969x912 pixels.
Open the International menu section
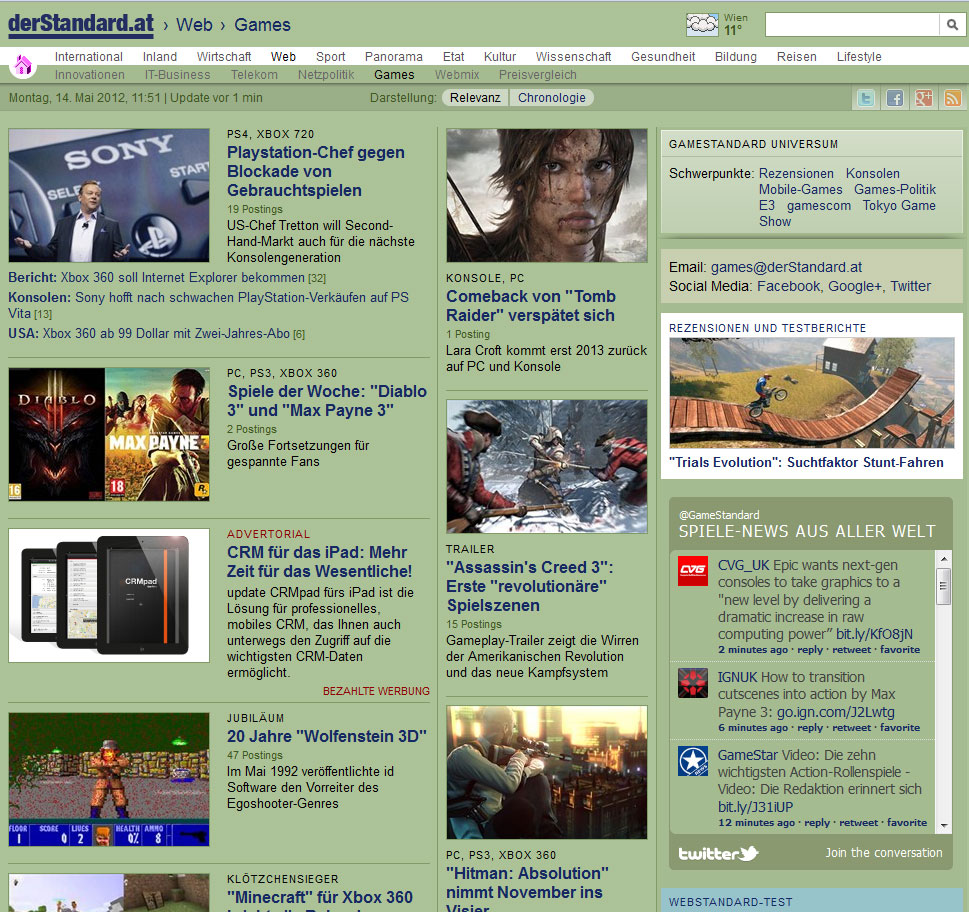[x=88, y=57]
